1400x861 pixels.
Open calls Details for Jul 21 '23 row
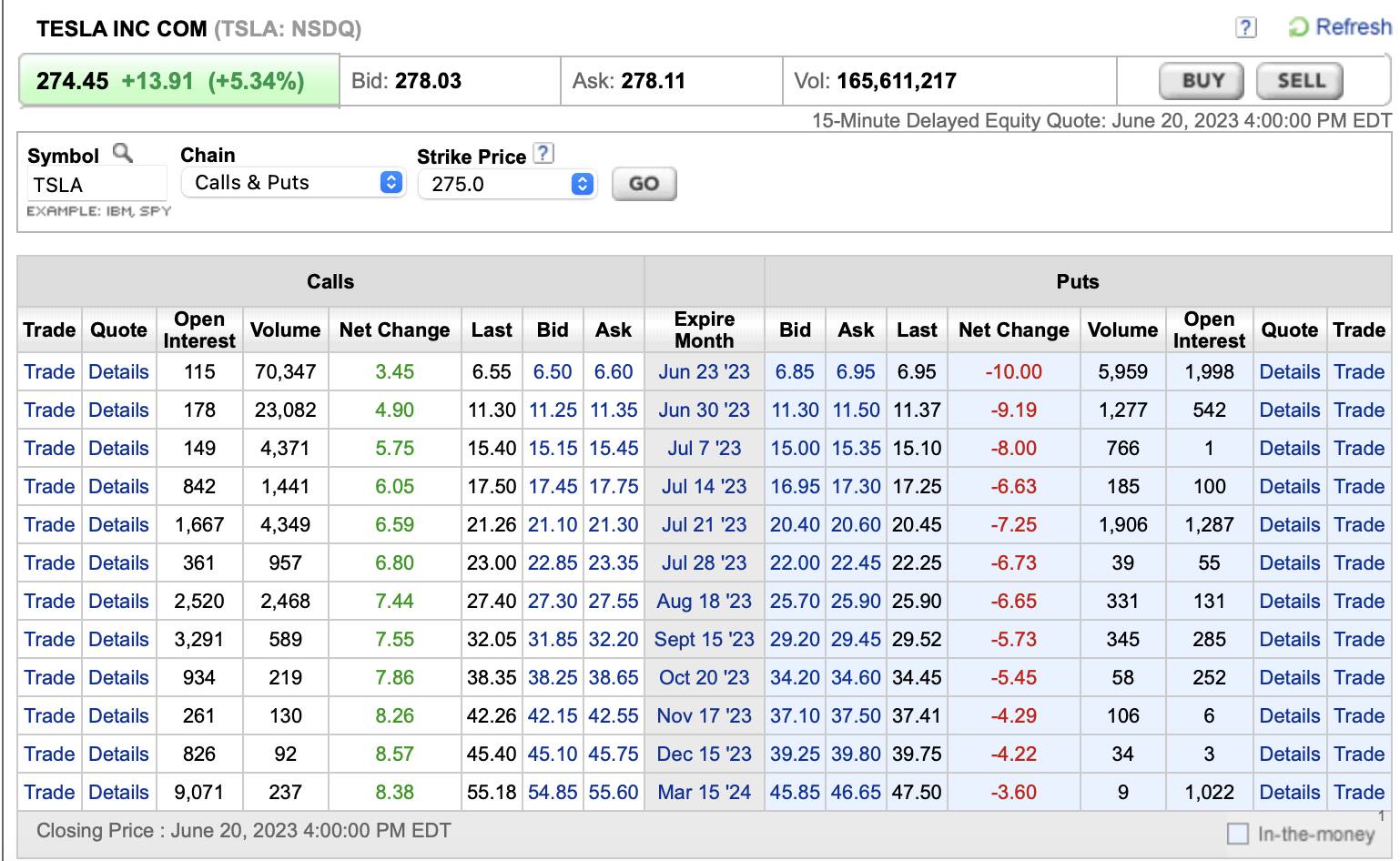click(x=118, y=525)
